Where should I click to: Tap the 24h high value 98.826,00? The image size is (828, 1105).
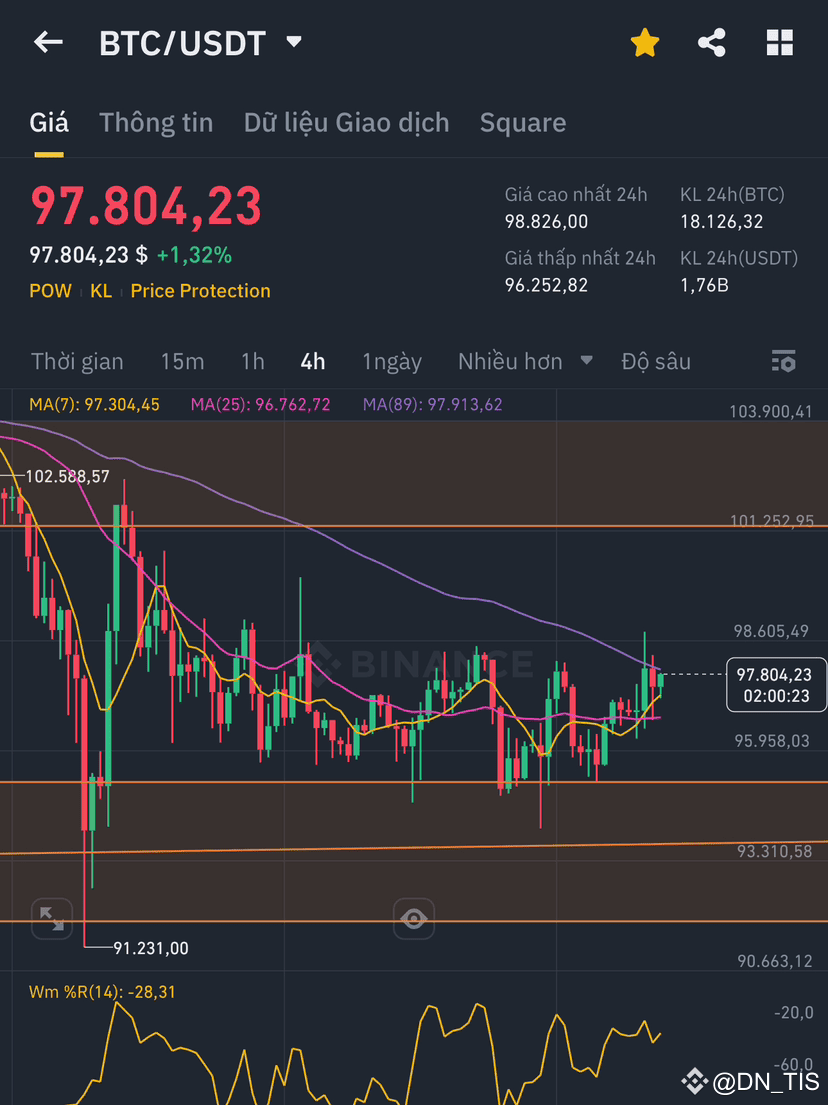tap(546, 222)
